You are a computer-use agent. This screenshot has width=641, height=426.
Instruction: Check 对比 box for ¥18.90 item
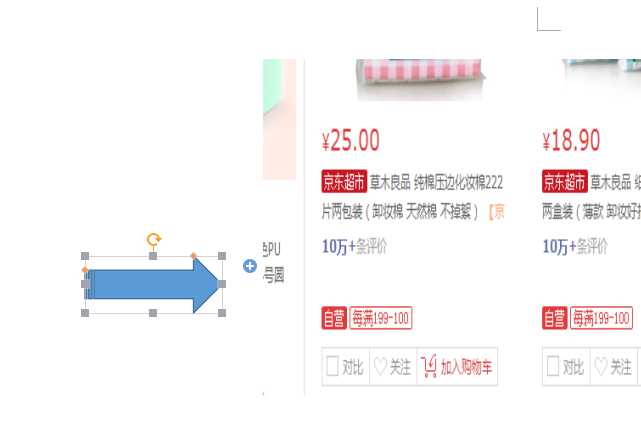pos(553,366)
